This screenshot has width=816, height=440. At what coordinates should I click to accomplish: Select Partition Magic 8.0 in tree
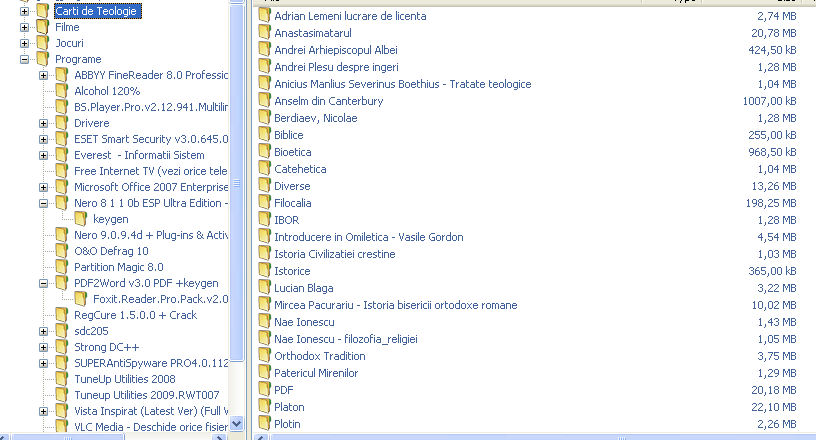click(x=118, y=267)
